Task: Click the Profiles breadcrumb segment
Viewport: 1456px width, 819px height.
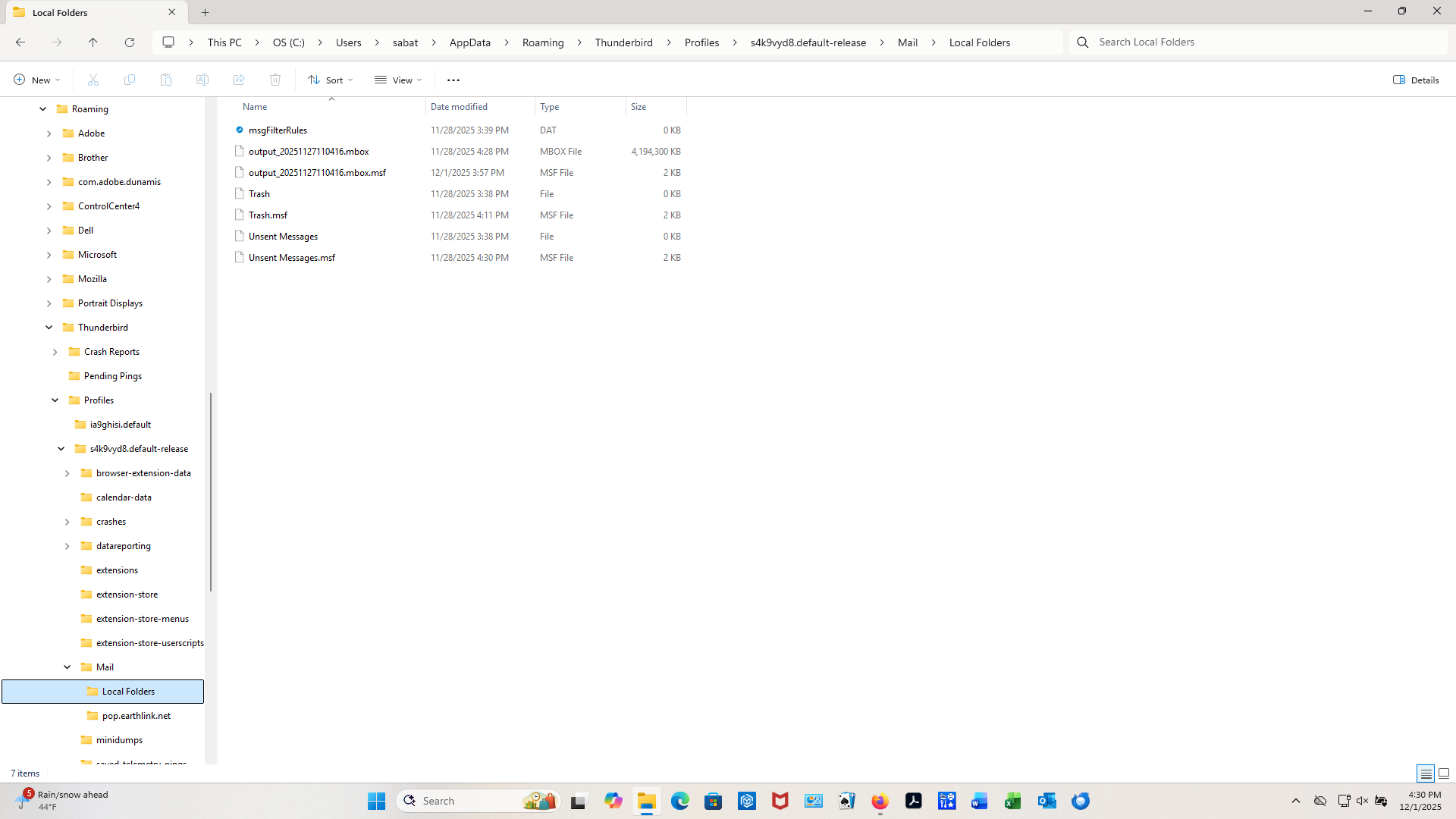Action: 701,42
